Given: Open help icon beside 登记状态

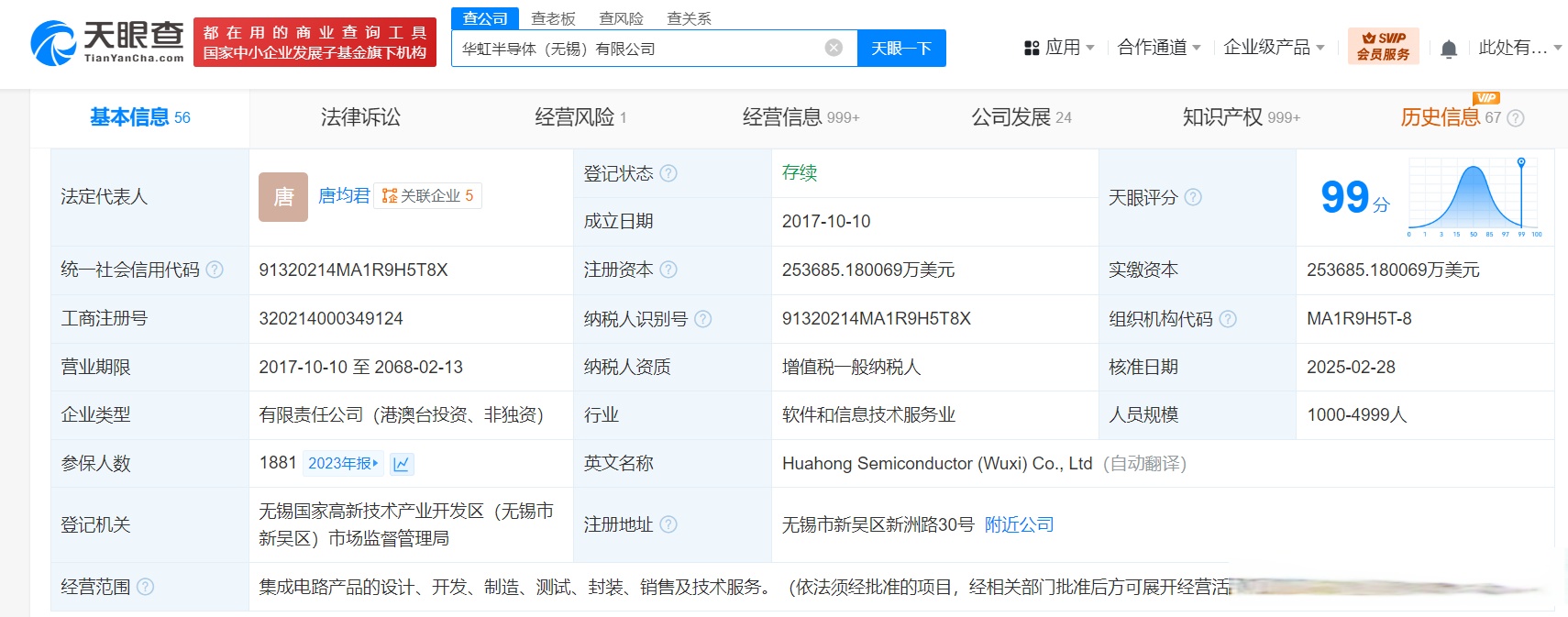Looking at the screenshot, I should click(x=668, y=173).
